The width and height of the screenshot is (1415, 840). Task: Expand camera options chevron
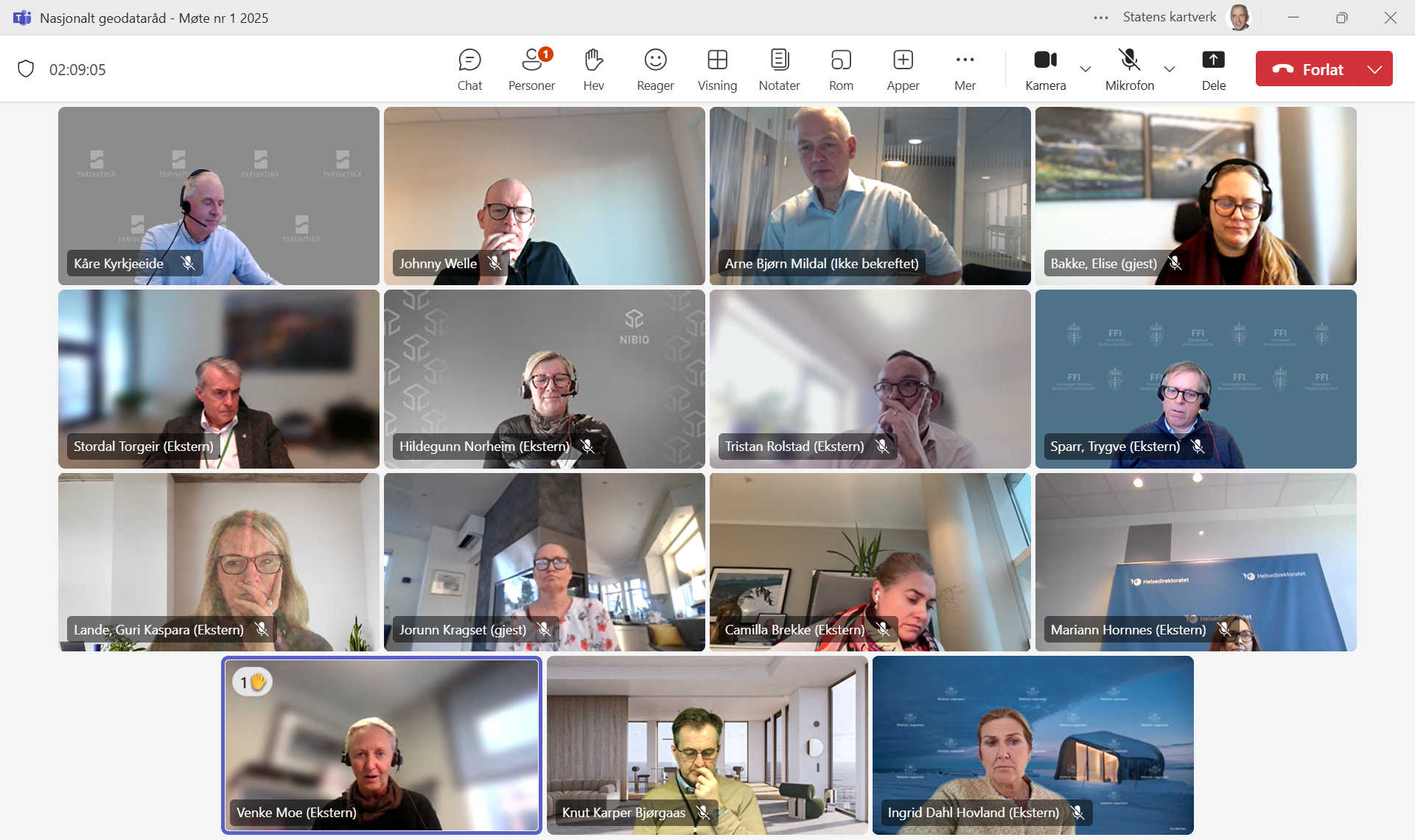click(1086, 69)
